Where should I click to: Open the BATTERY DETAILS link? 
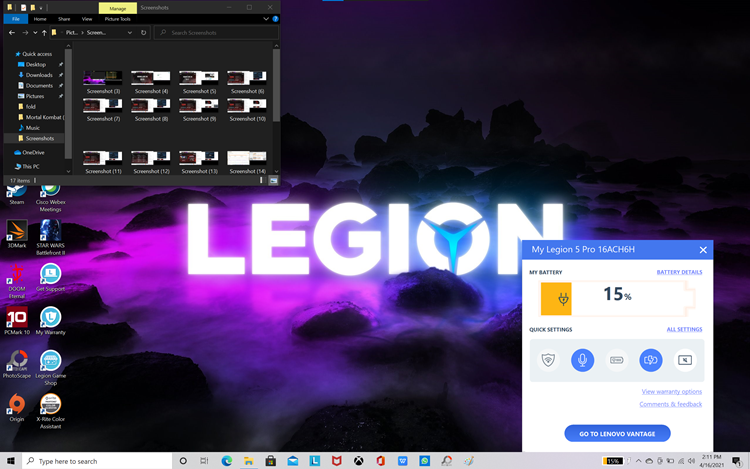point(679,272)
